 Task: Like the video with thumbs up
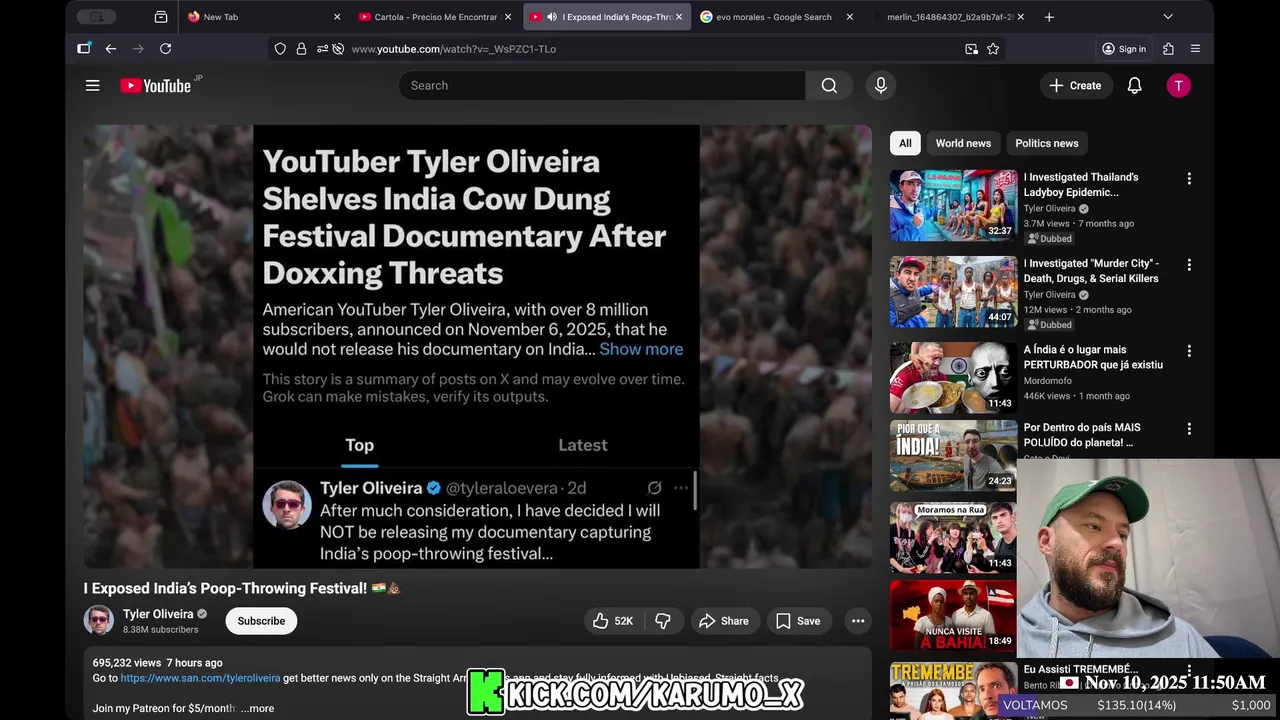pyautogui.click(x=613, y=621)
